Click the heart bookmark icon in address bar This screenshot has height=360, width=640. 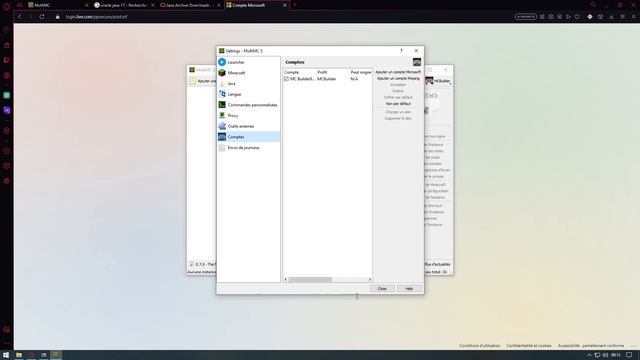(x=577, y=17)
